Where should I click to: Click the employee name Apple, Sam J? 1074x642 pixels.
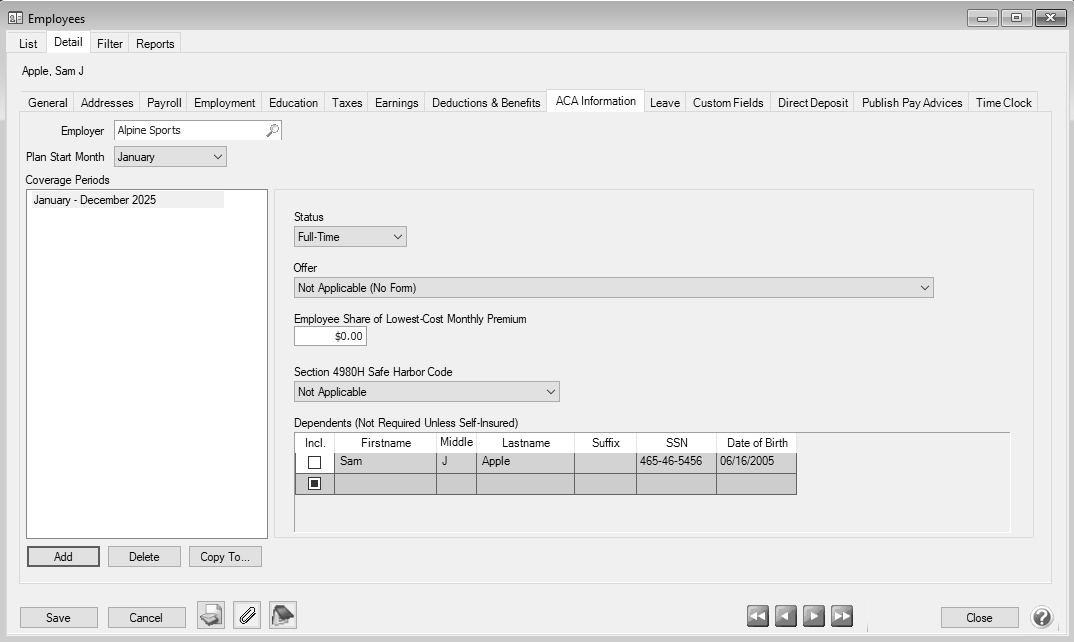tap(53, 71)
